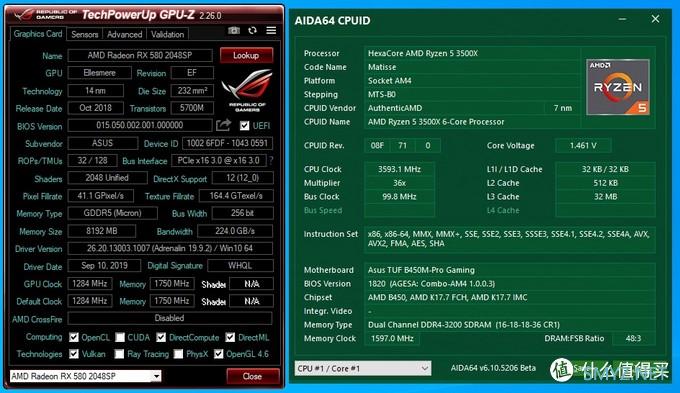This screenshot has width=680, height=393.
Task: Click the GPU Clock 1284 MHz value
Action: point(90,284)
